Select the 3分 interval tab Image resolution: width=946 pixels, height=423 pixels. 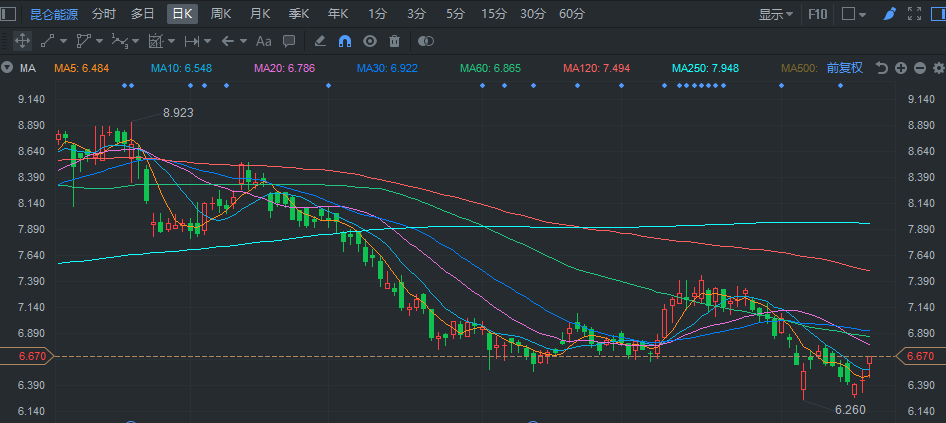coord(416,14)
